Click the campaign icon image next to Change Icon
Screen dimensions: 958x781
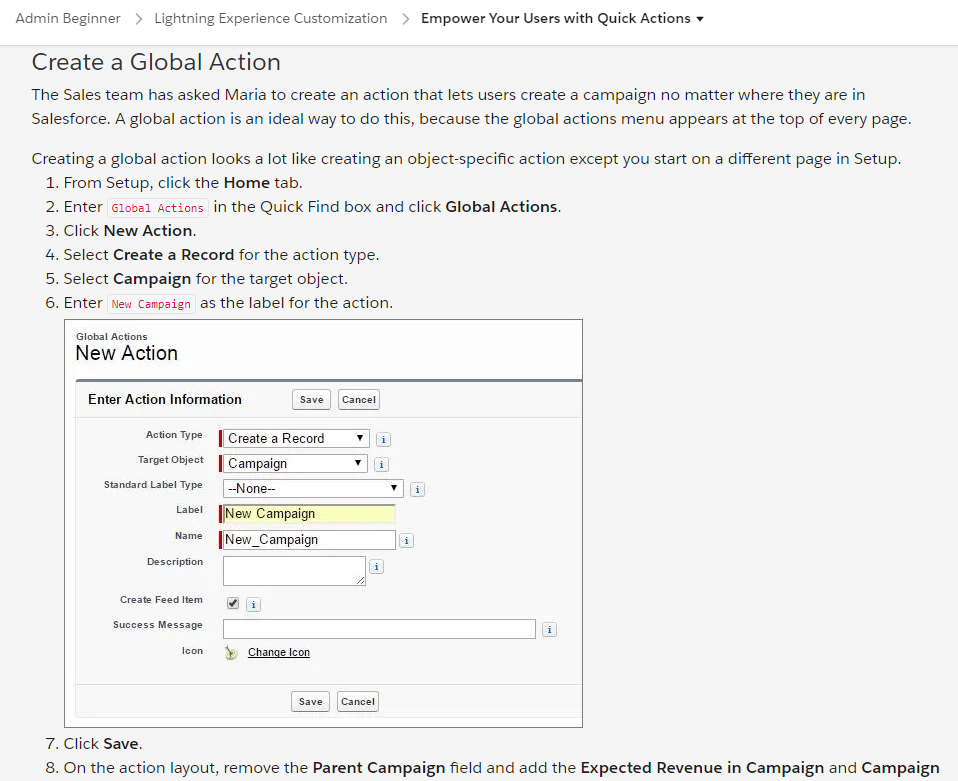point(231,653)
